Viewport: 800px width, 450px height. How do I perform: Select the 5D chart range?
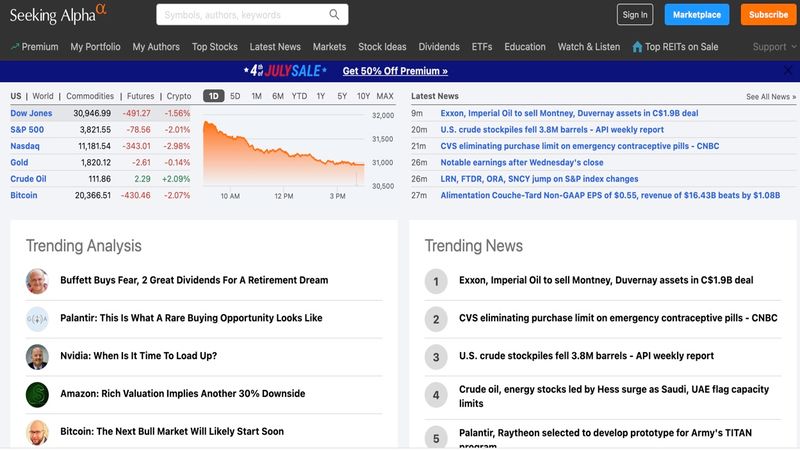235,96
